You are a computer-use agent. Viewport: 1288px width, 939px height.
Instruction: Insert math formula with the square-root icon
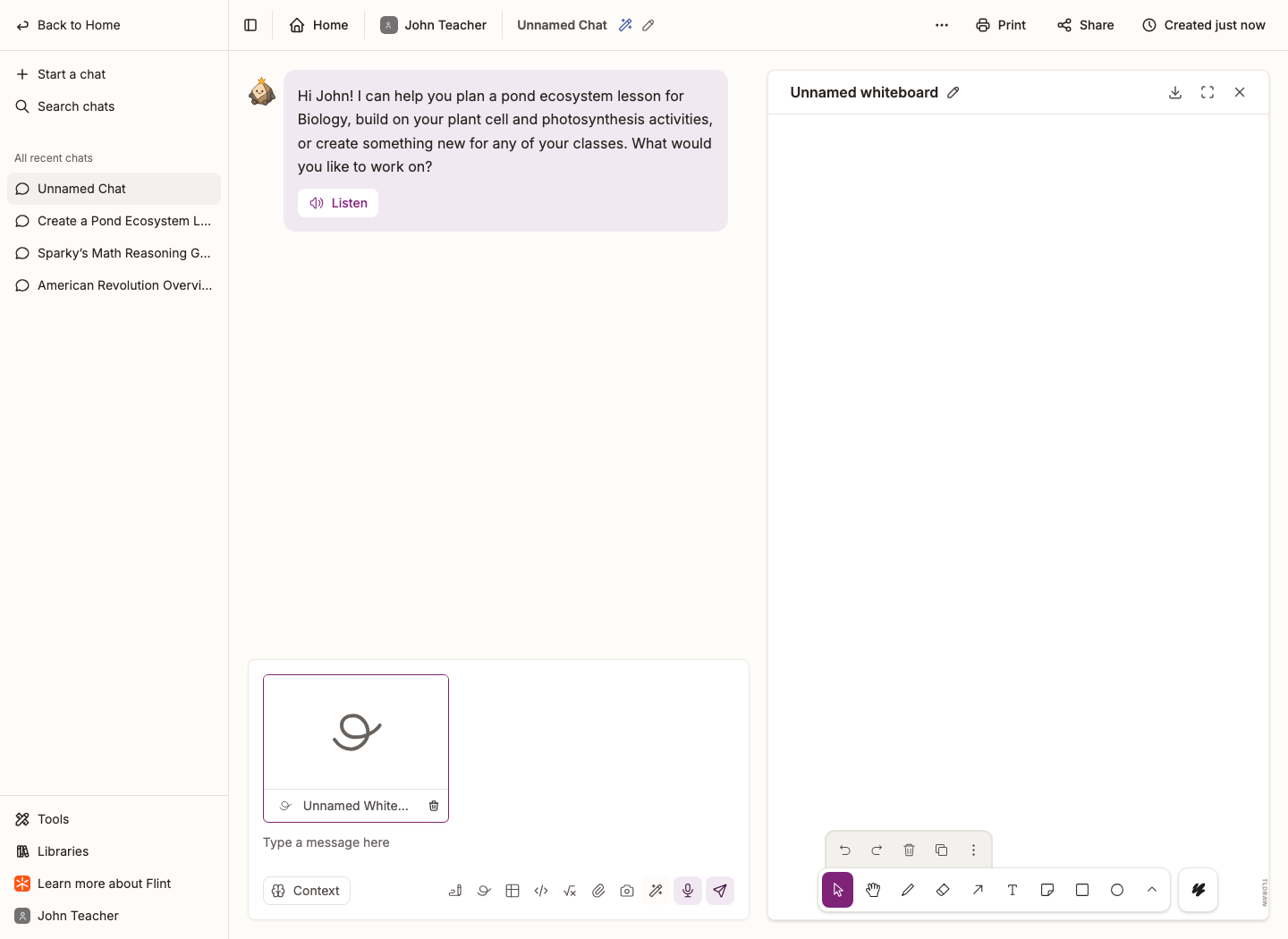tap(570, 891)
